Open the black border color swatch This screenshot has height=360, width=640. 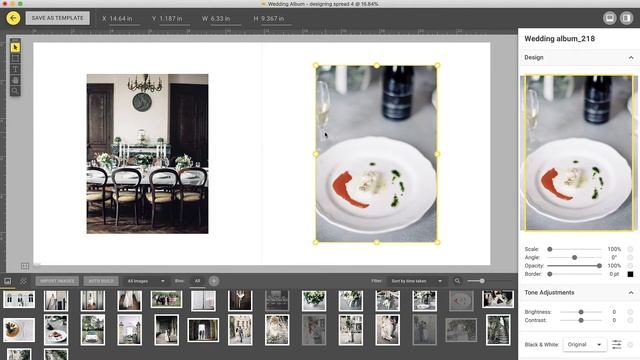click(630, 274)
